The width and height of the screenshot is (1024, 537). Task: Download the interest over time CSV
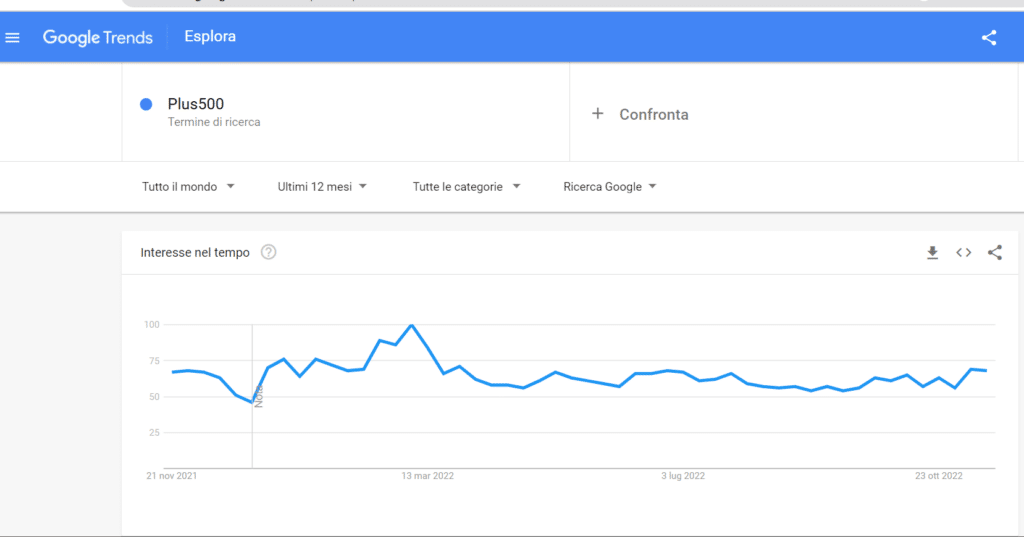[932, 253]
